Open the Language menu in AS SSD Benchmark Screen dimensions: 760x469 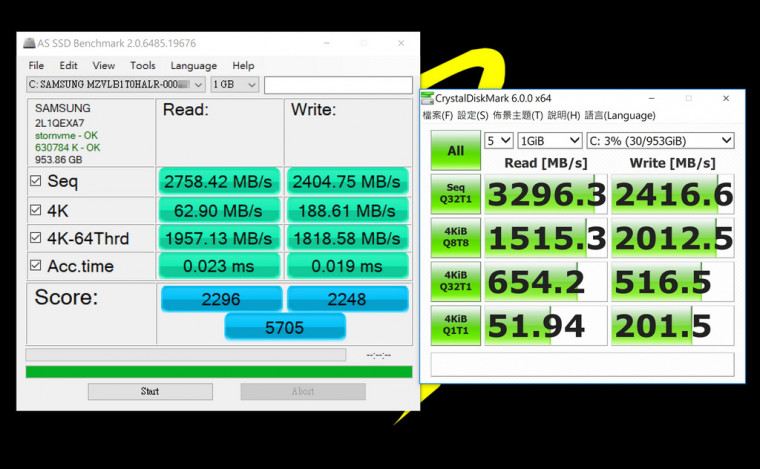coord(193,65)
